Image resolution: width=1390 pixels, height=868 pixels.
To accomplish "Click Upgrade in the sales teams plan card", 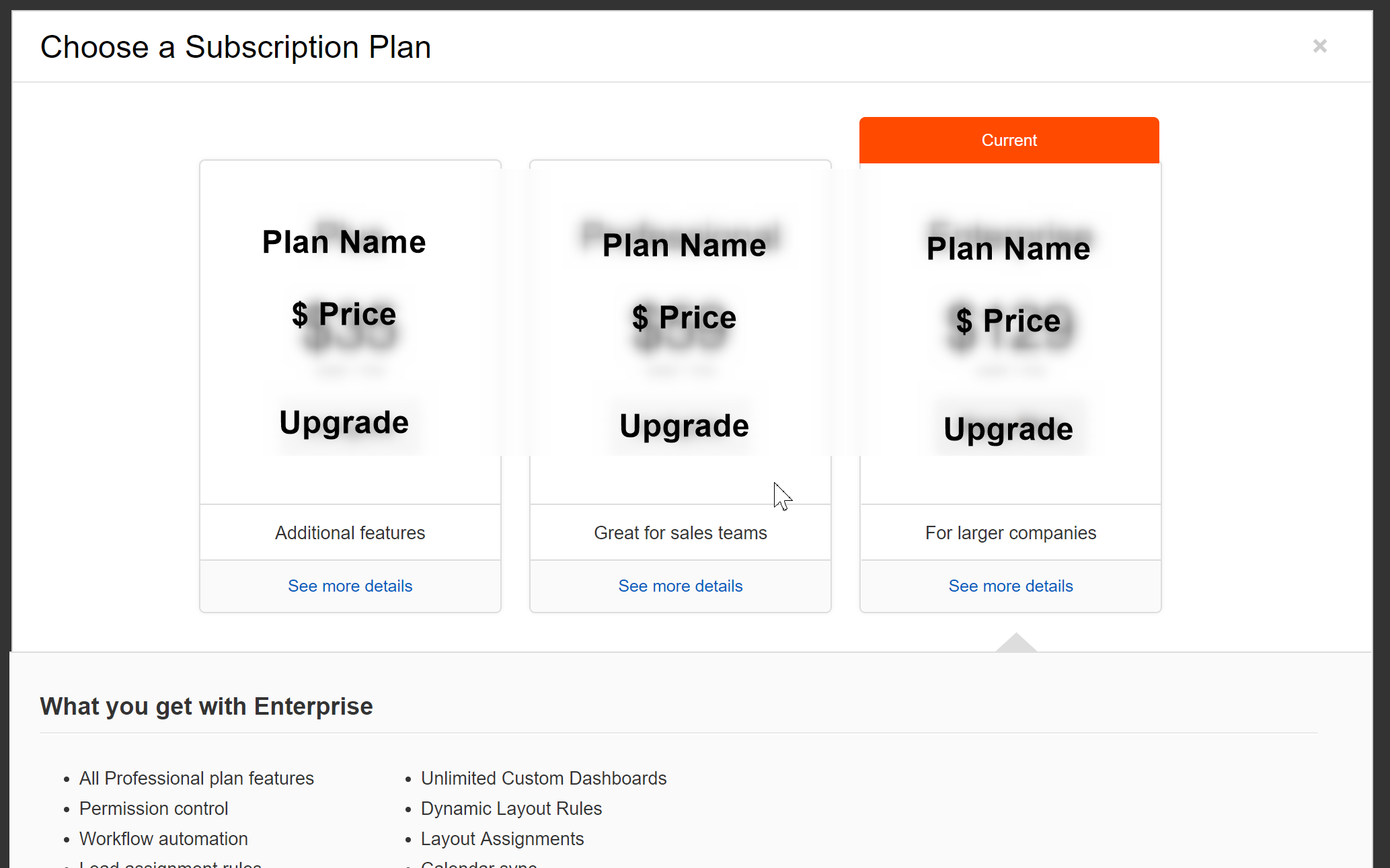I will 684,426.
